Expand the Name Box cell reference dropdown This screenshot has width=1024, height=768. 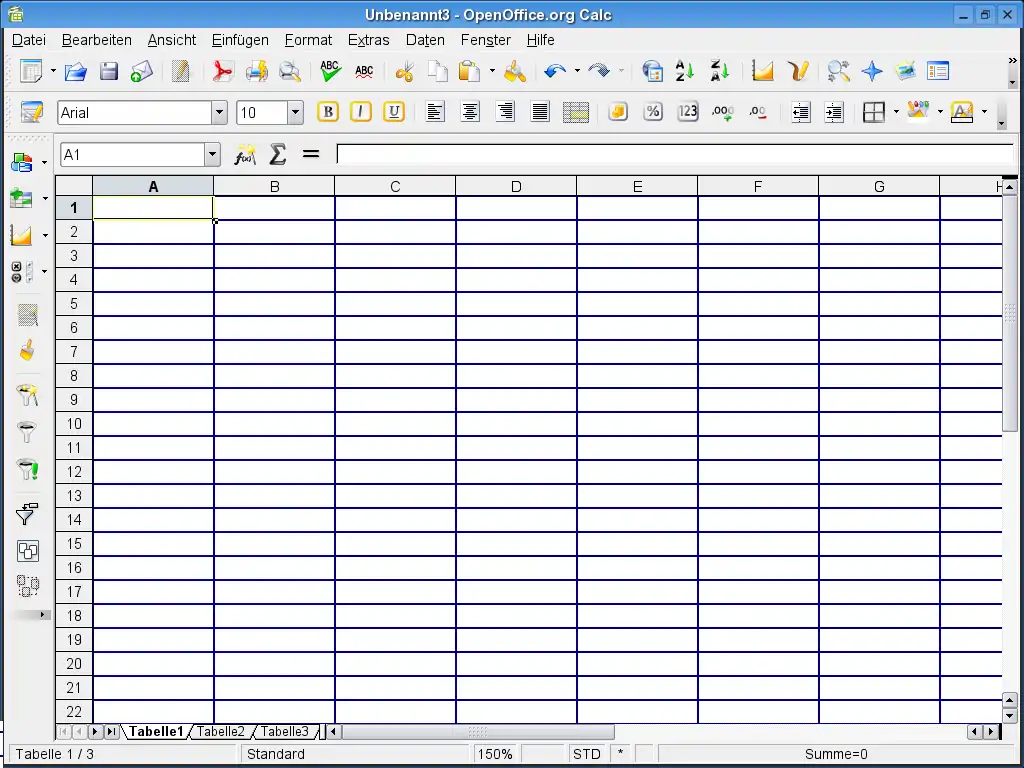click(x=212, y=155)
